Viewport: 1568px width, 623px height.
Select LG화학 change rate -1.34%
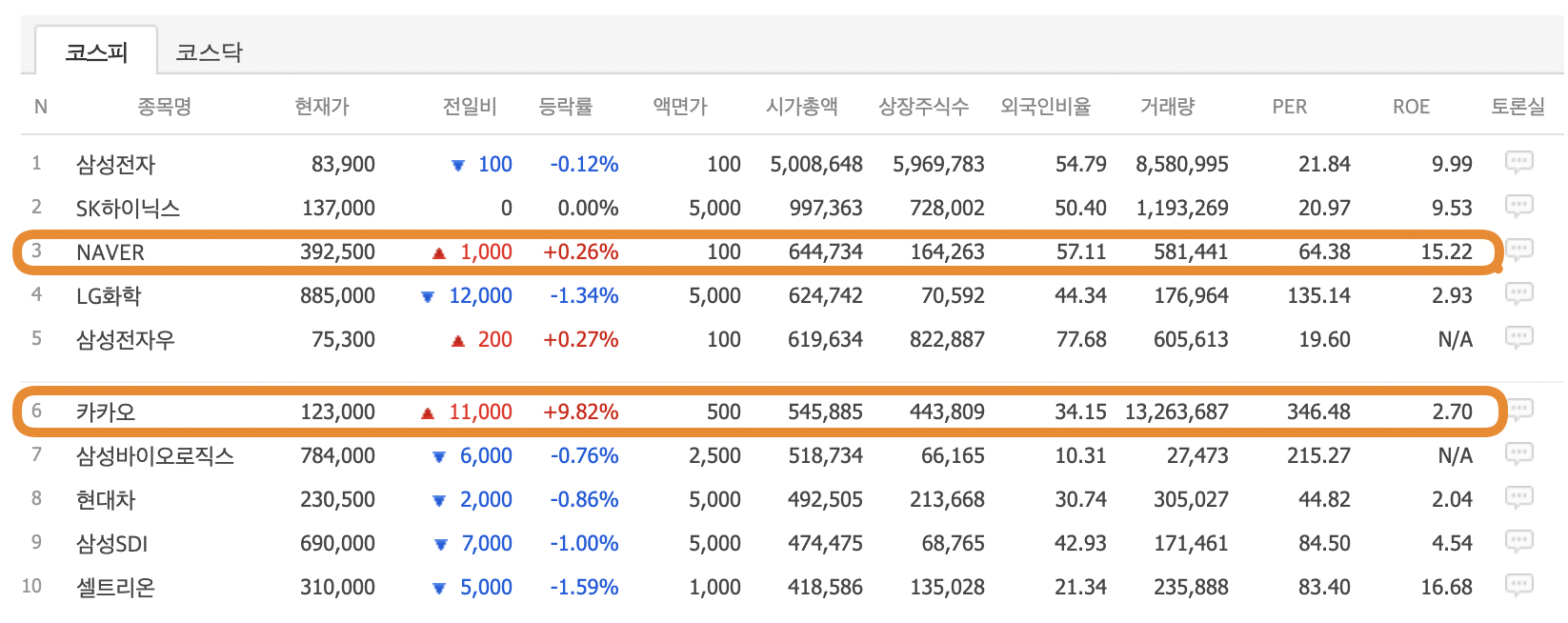[x=584, y=295]
